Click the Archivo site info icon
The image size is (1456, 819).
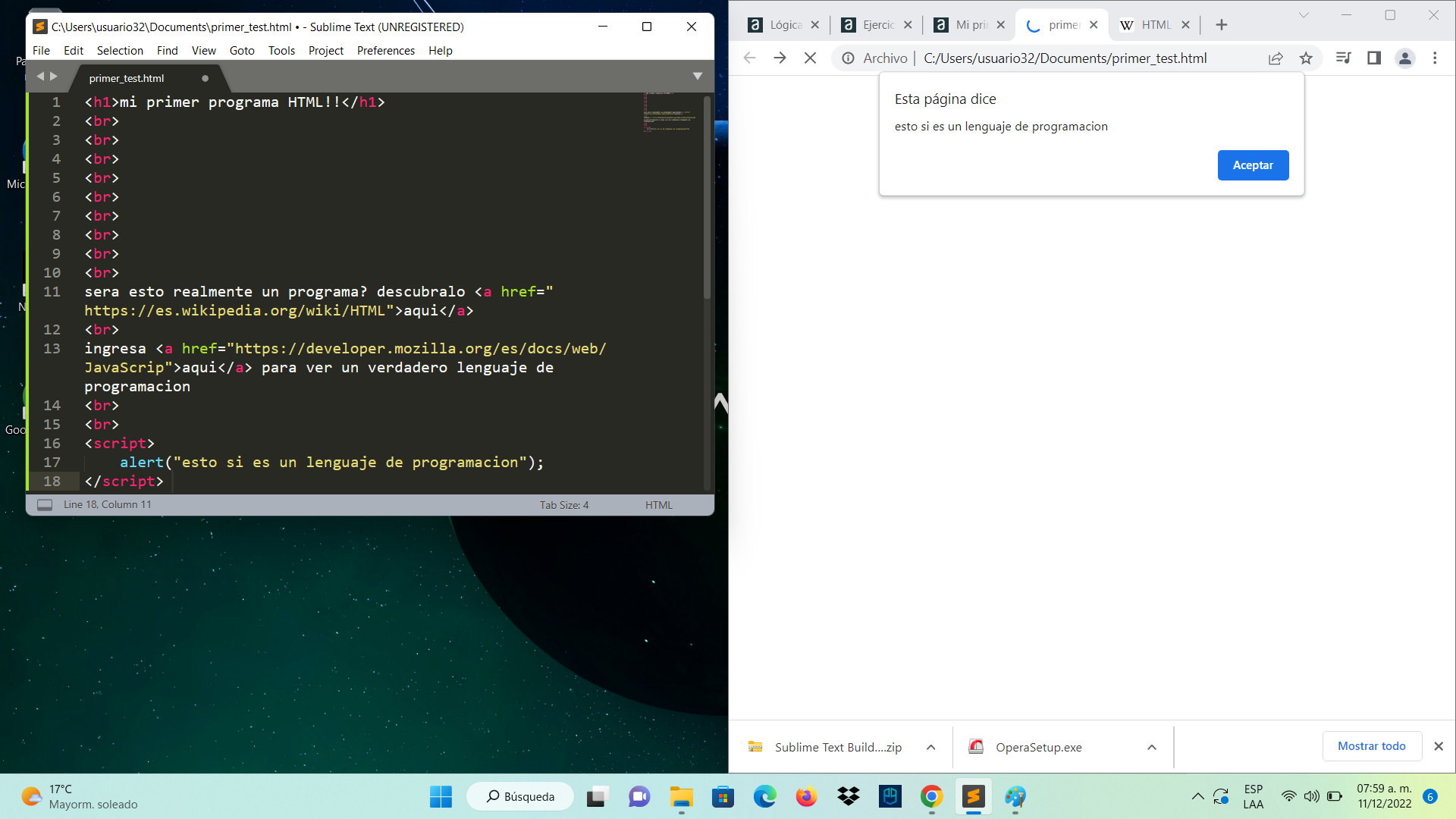[x=849, y=58]
